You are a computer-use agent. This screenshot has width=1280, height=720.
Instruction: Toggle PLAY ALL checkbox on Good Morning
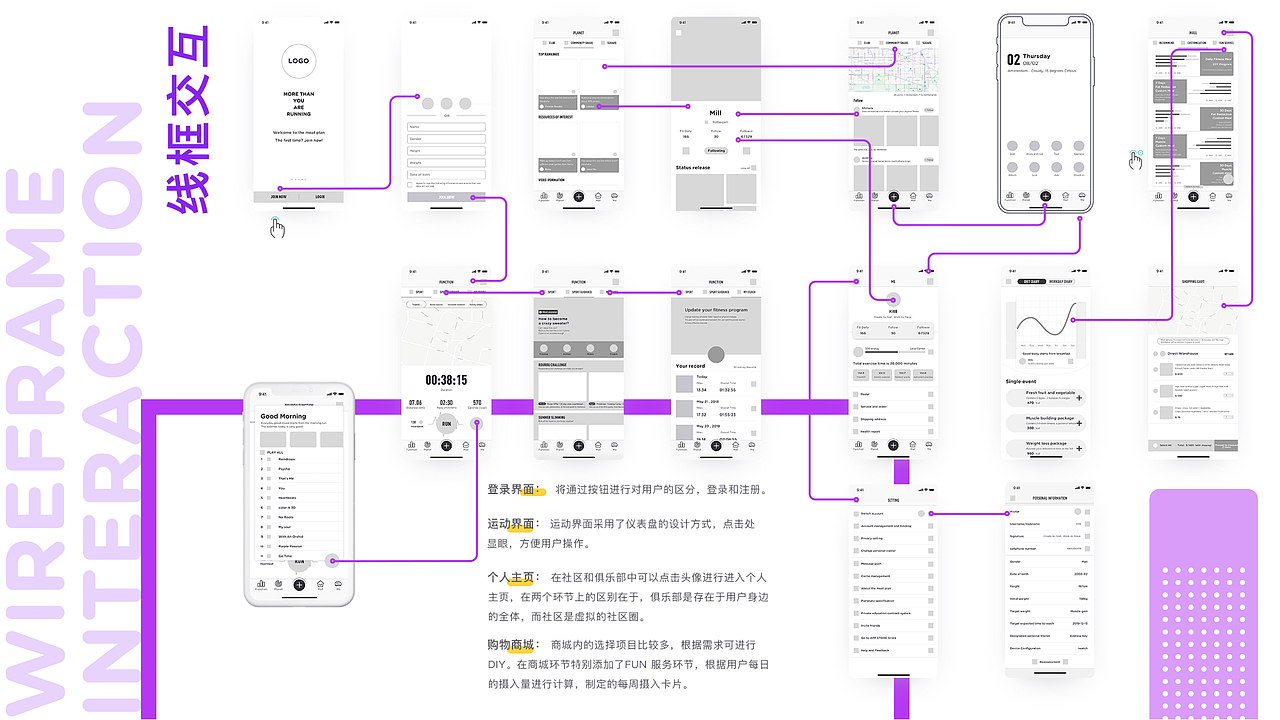pyautogui.click(x=262, y=453)
